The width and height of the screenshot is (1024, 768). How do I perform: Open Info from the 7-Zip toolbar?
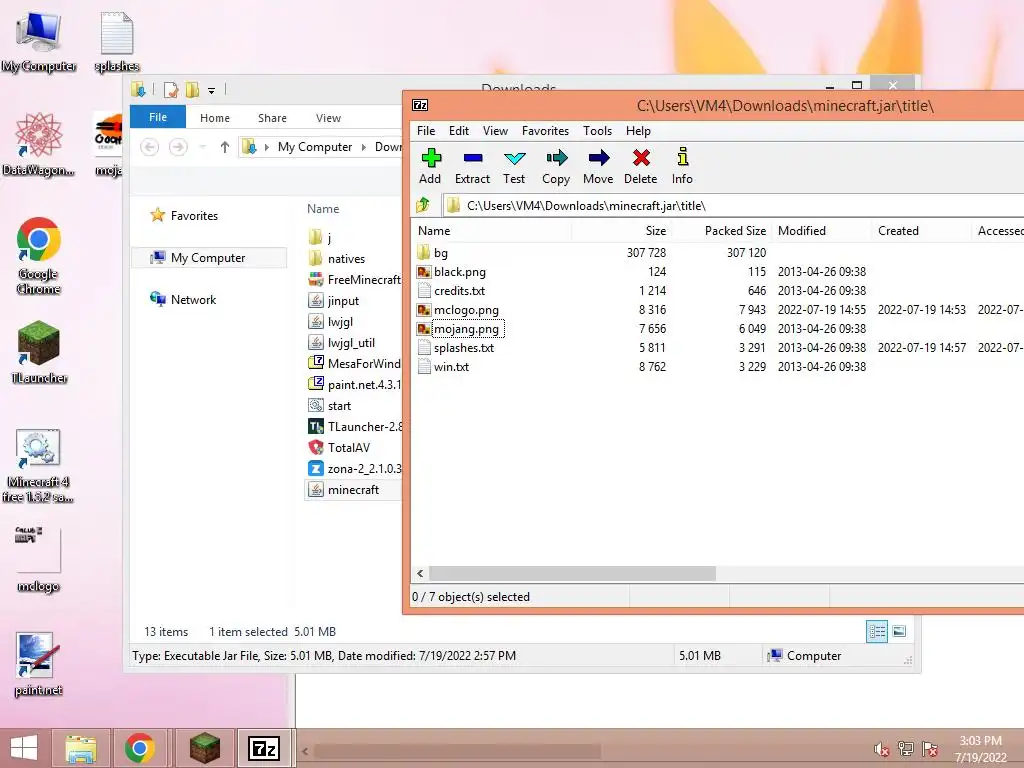point(682,167)
